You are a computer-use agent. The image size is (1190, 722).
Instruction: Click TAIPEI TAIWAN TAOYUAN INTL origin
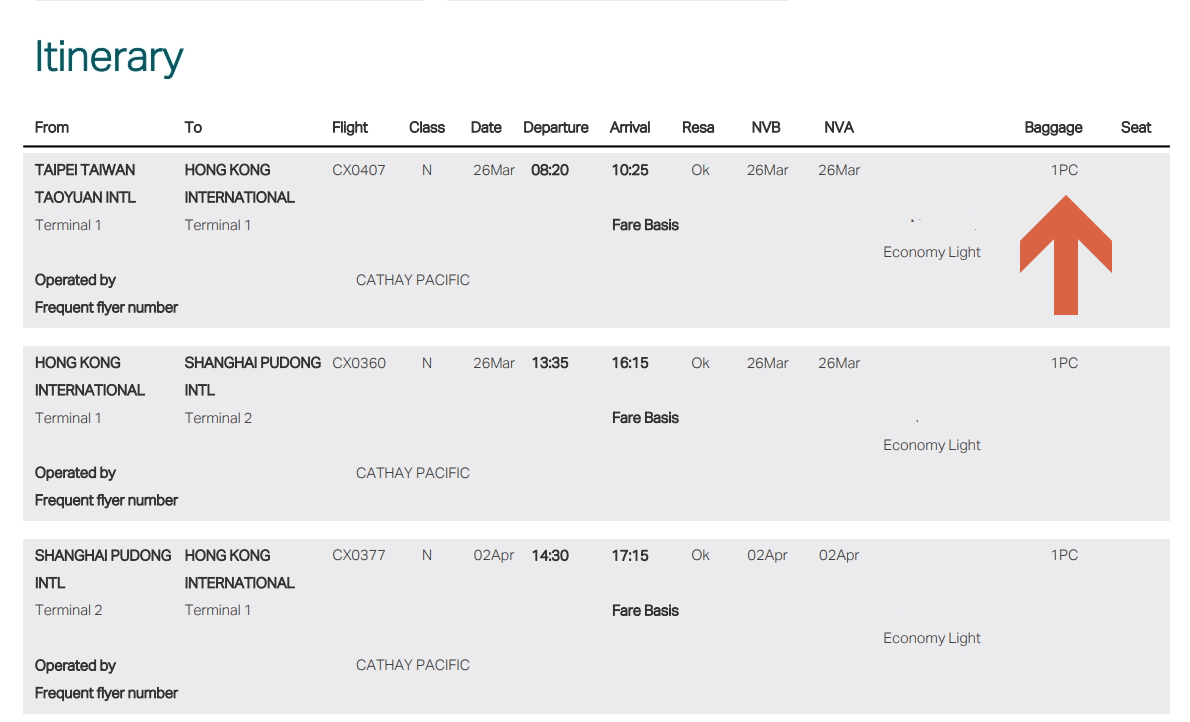pos(85,184)
